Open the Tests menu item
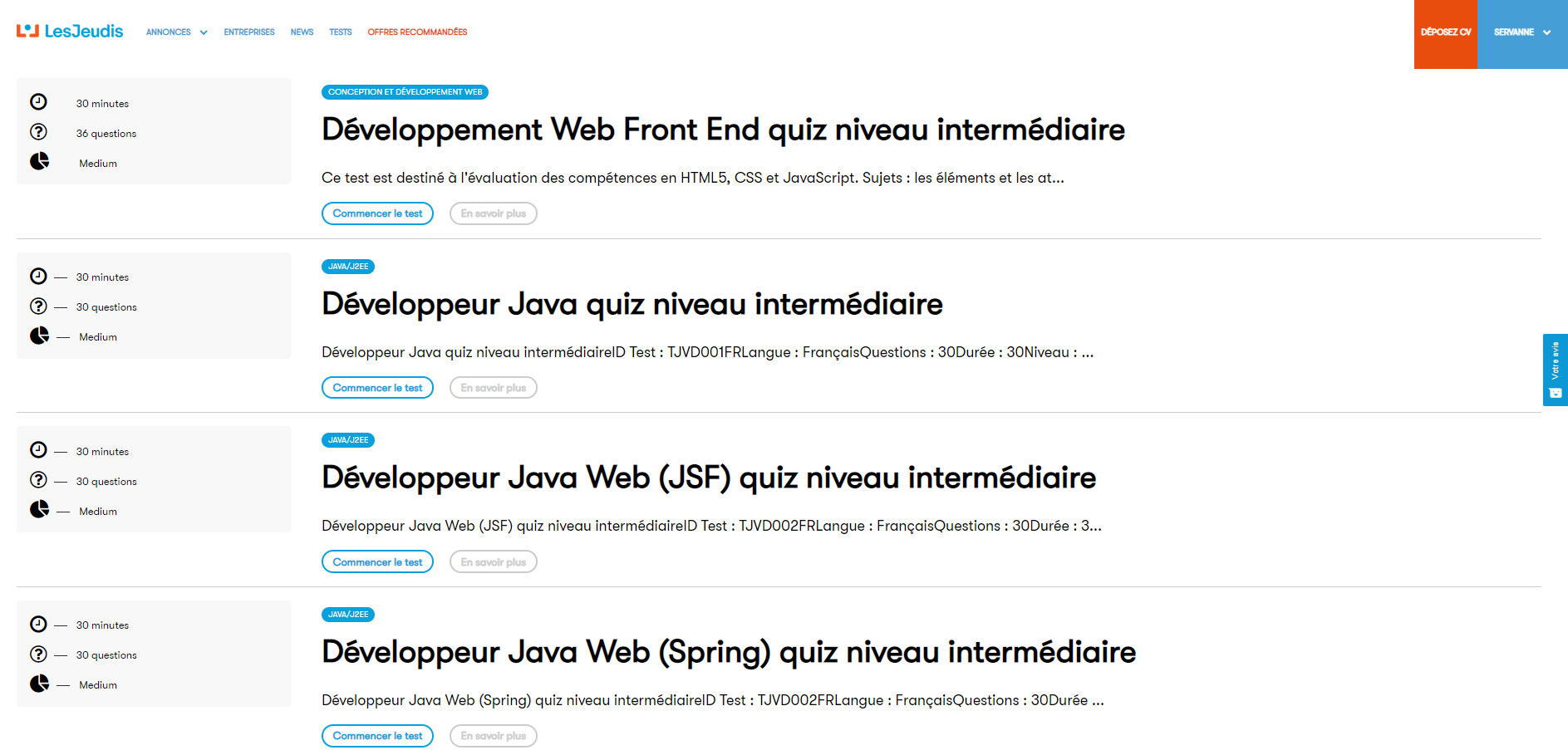 [340, 32]
